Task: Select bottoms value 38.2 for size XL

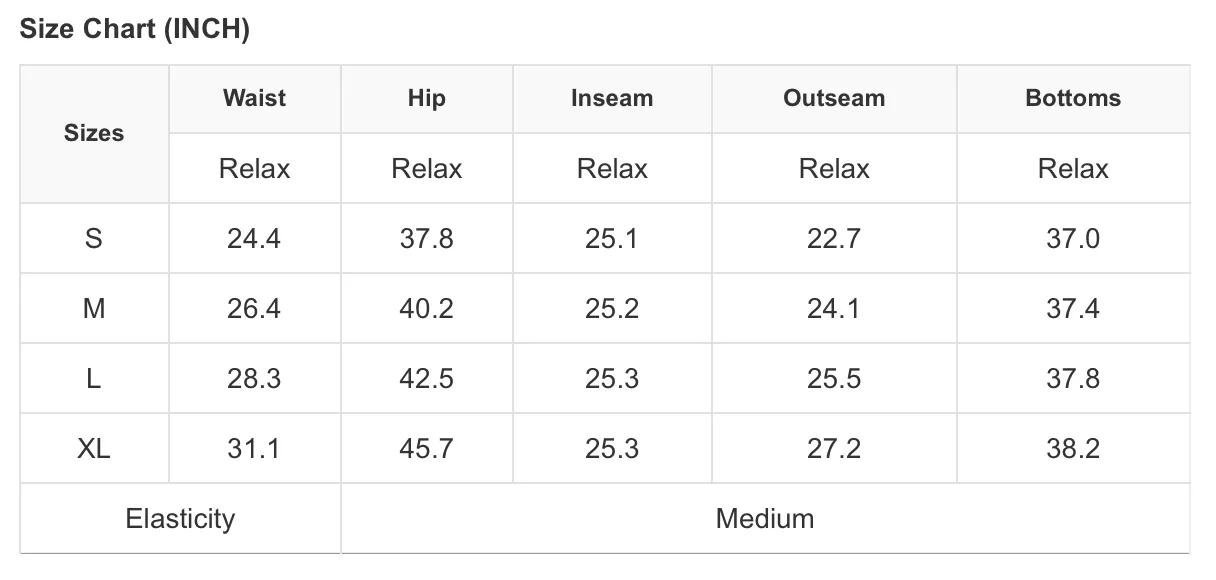Action: click(x=1073, y=449)
